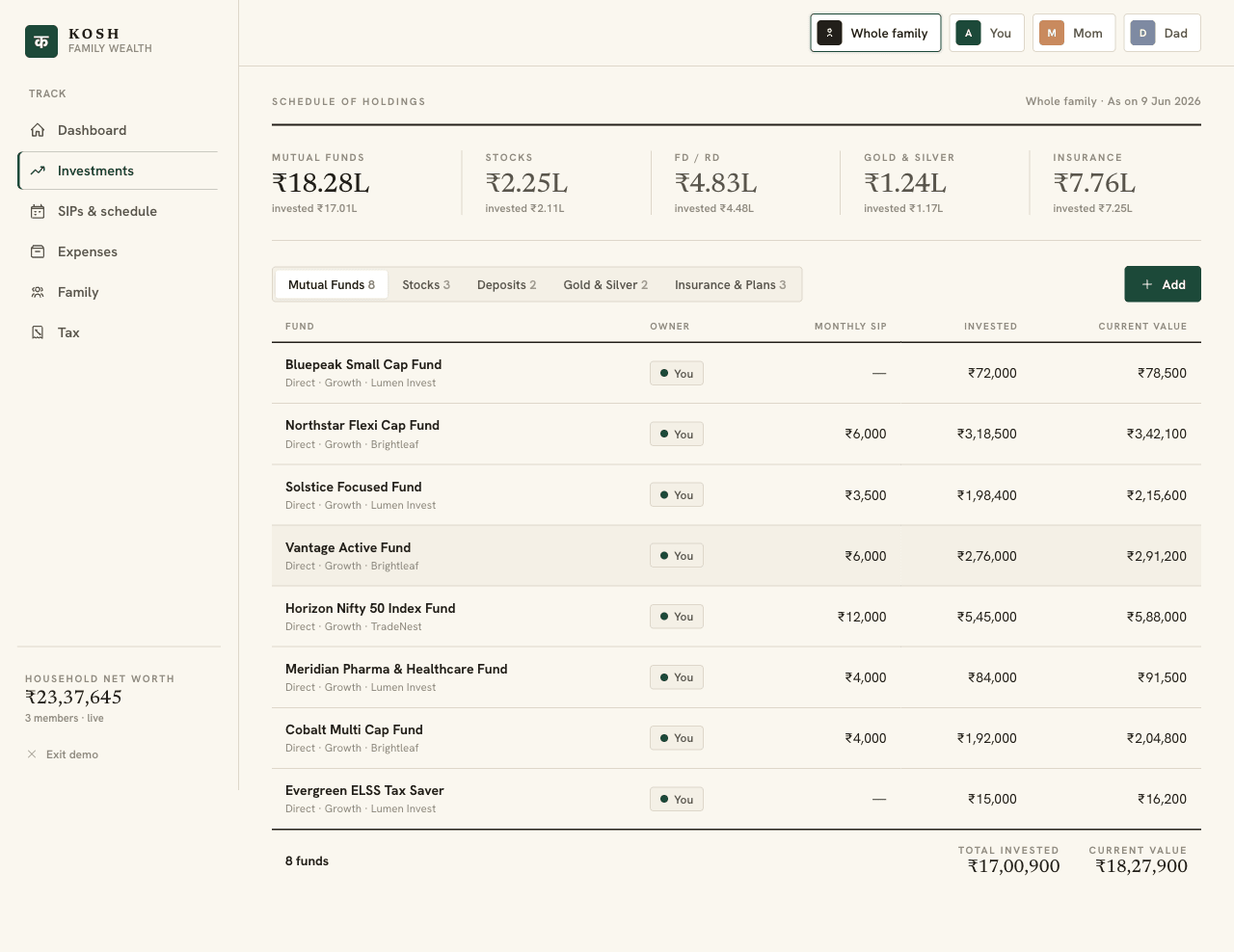Click household net worth ₹23,37,645
Screen dimensions: 1234x952
point(73,697)
